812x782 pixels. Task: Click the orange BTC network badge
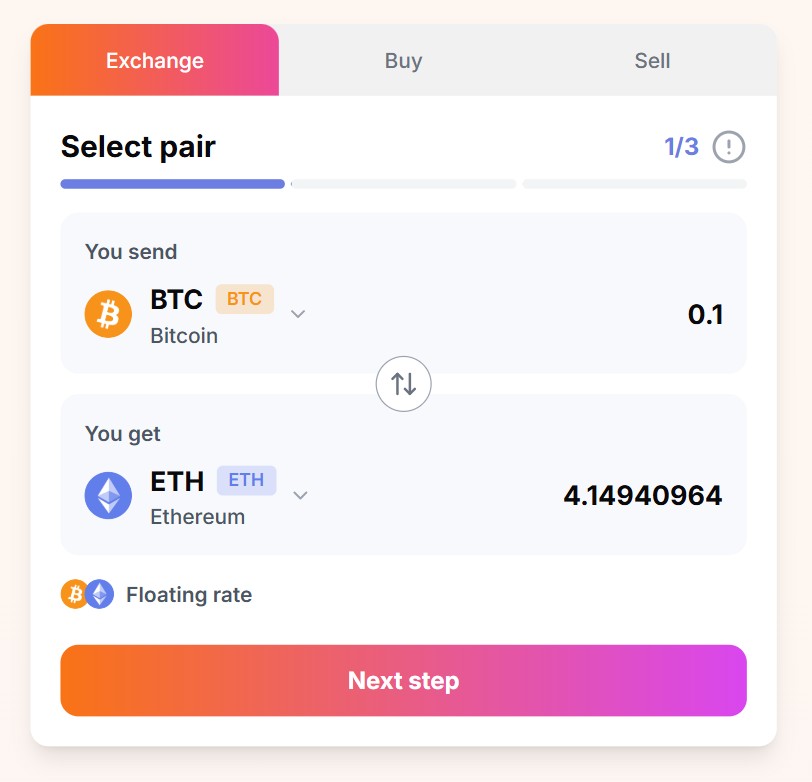(x=244, y=299)
